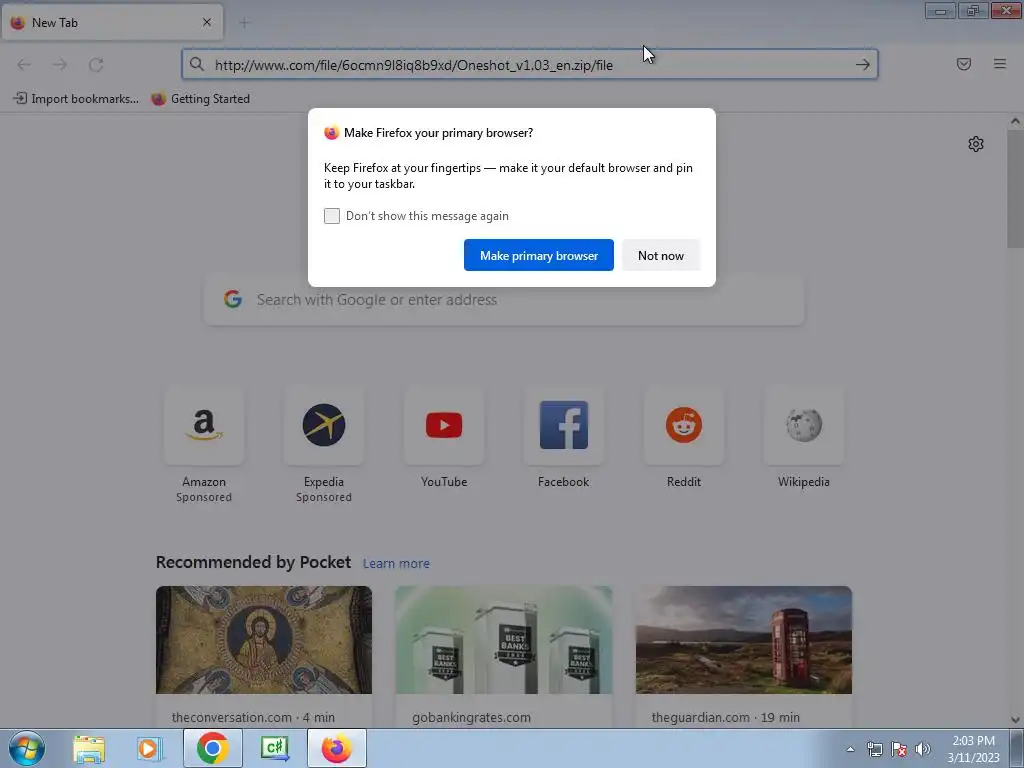Open Windows Media Player taskbar icon
The height and width of the screenshot is (768, 1024).
point(149,749)
